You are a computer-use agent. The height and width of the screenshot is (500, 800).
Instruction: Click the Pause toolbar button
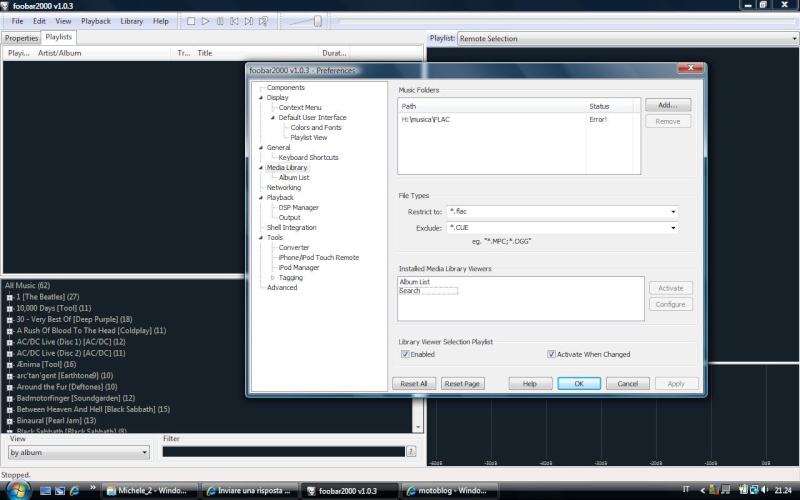click(x=220, y=21)
